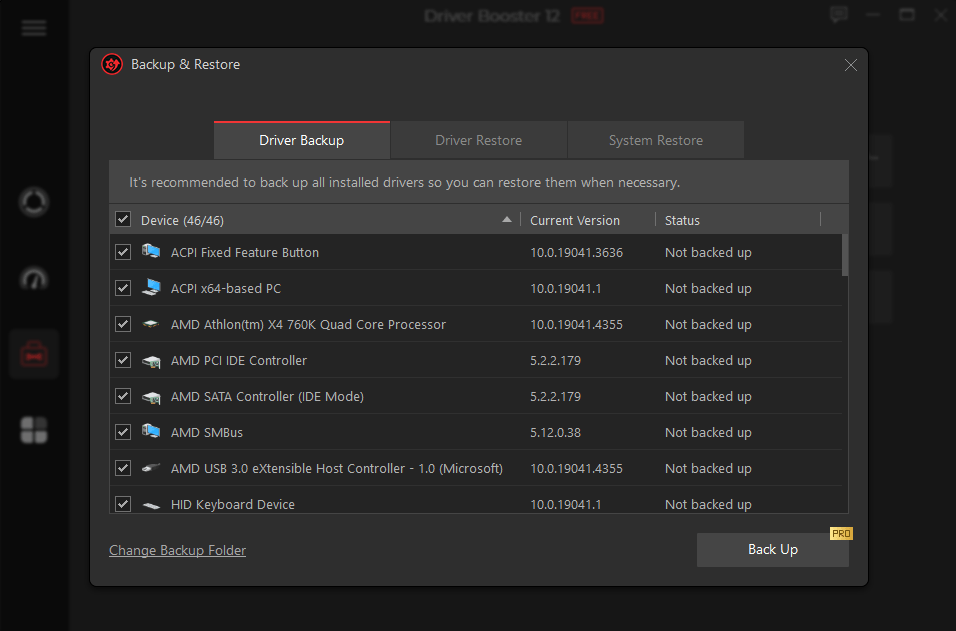Open the red Tools toolbox sidebar icon
Image resolution: width=956 pixels, height=631 pixels.
33,353
